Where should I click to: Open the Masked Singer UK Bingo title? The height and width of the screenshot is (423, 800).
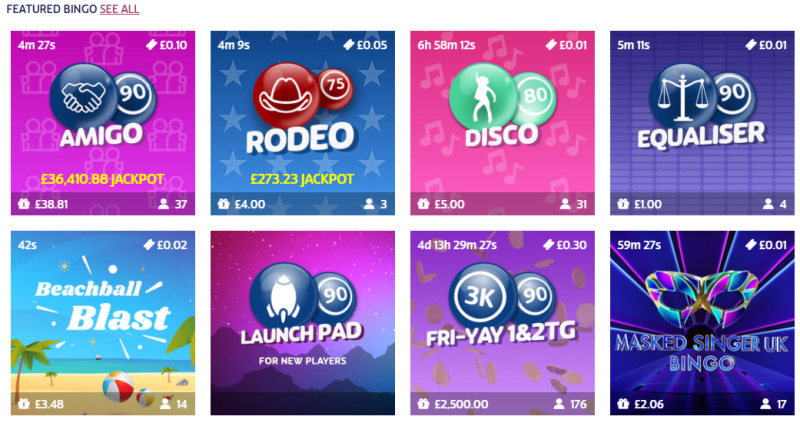[702, 352]
